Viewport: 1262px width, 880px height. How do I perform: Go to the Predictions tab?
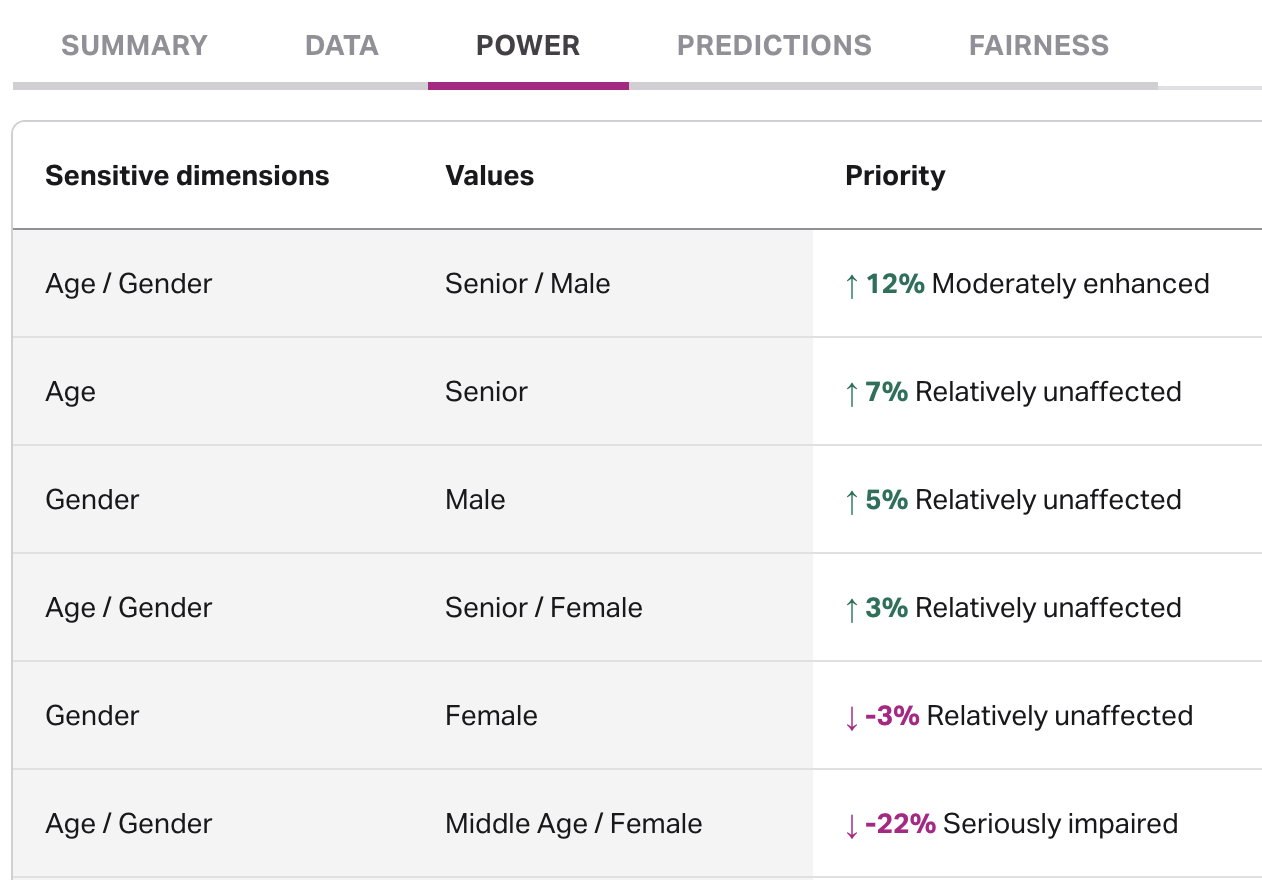774,46
